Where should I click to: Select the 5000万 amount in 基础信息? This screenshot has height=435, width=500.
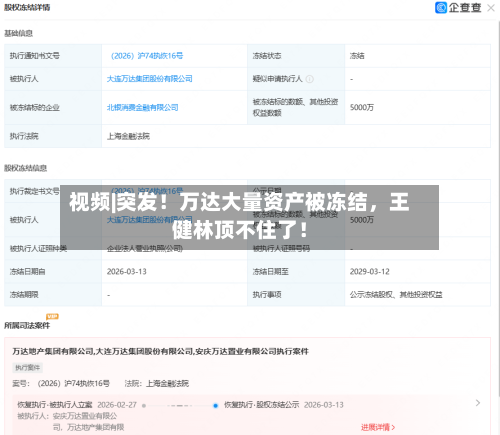tap(362, 107)
